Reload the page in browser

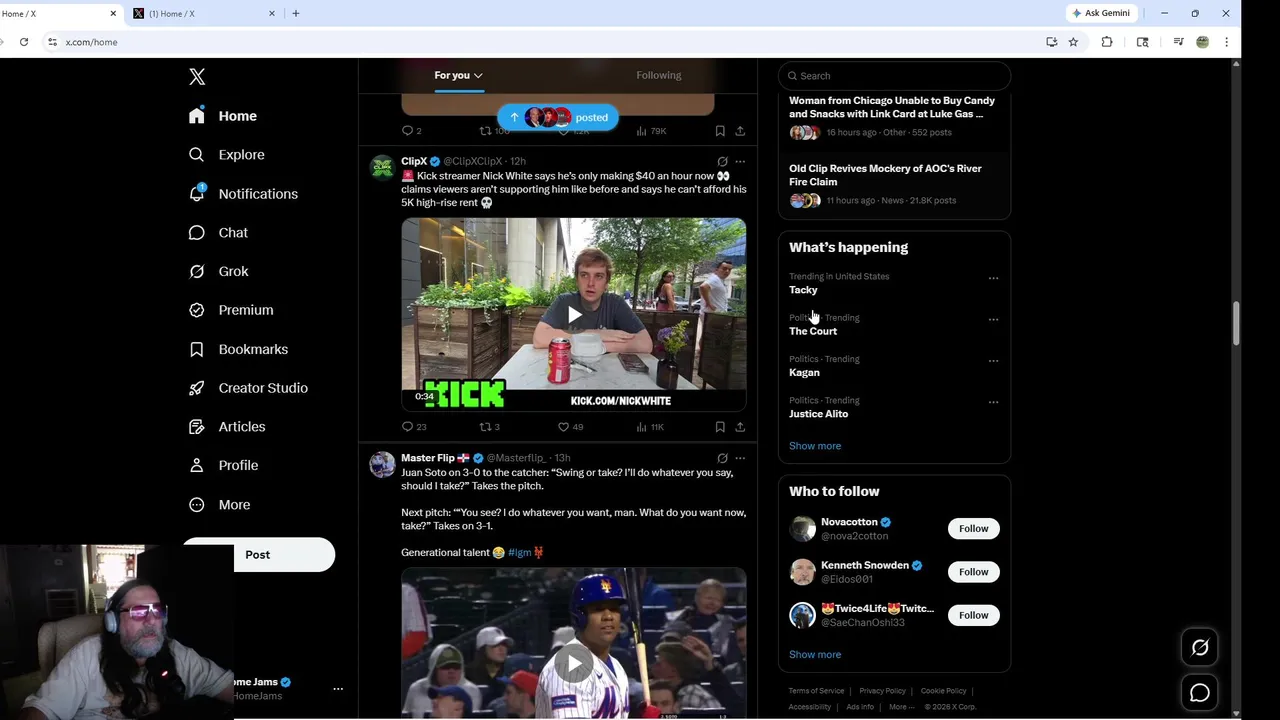tap(24, 42)
